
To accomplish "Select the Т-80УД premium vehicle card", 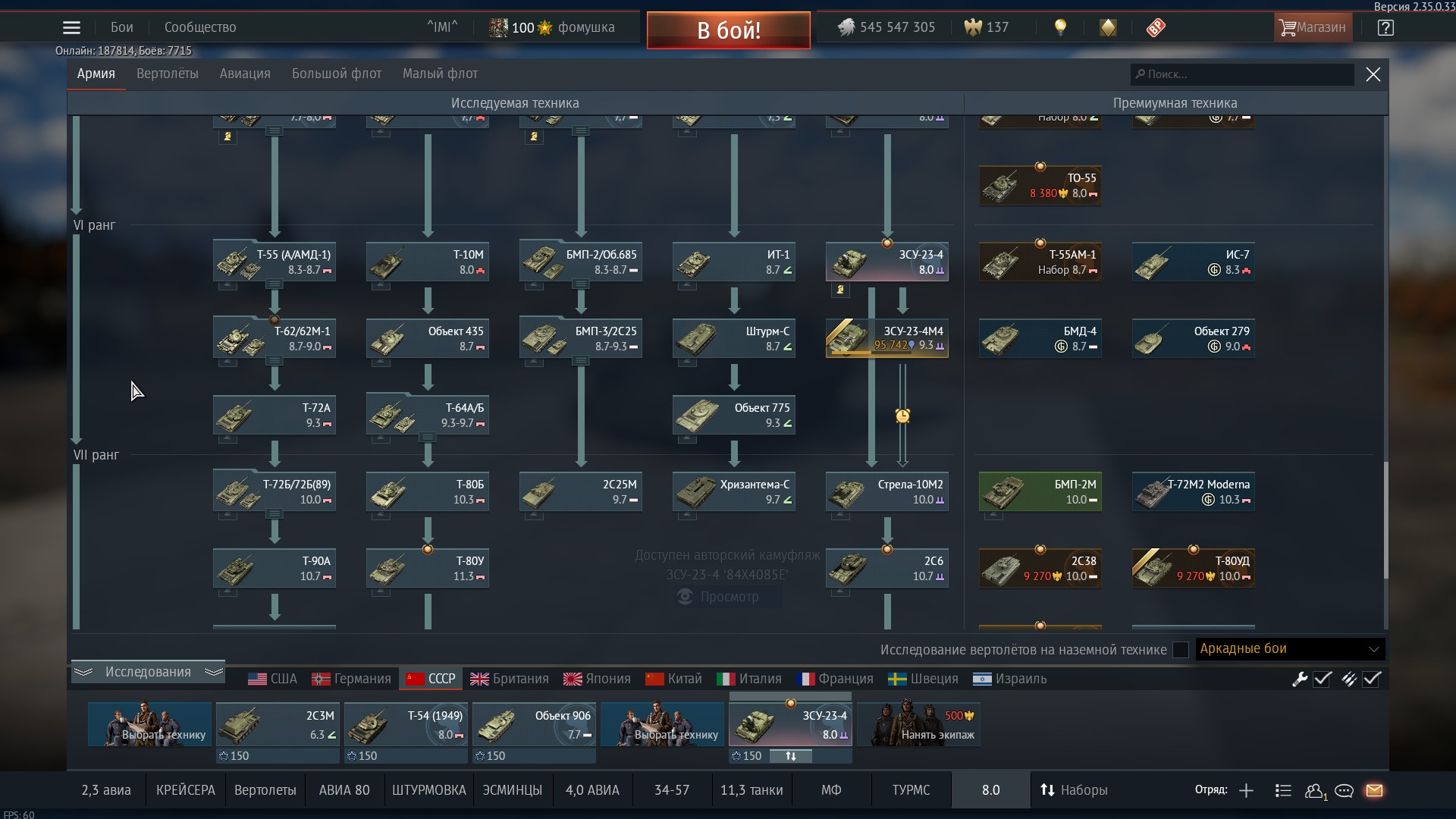I will click(x=1194, y=568).
